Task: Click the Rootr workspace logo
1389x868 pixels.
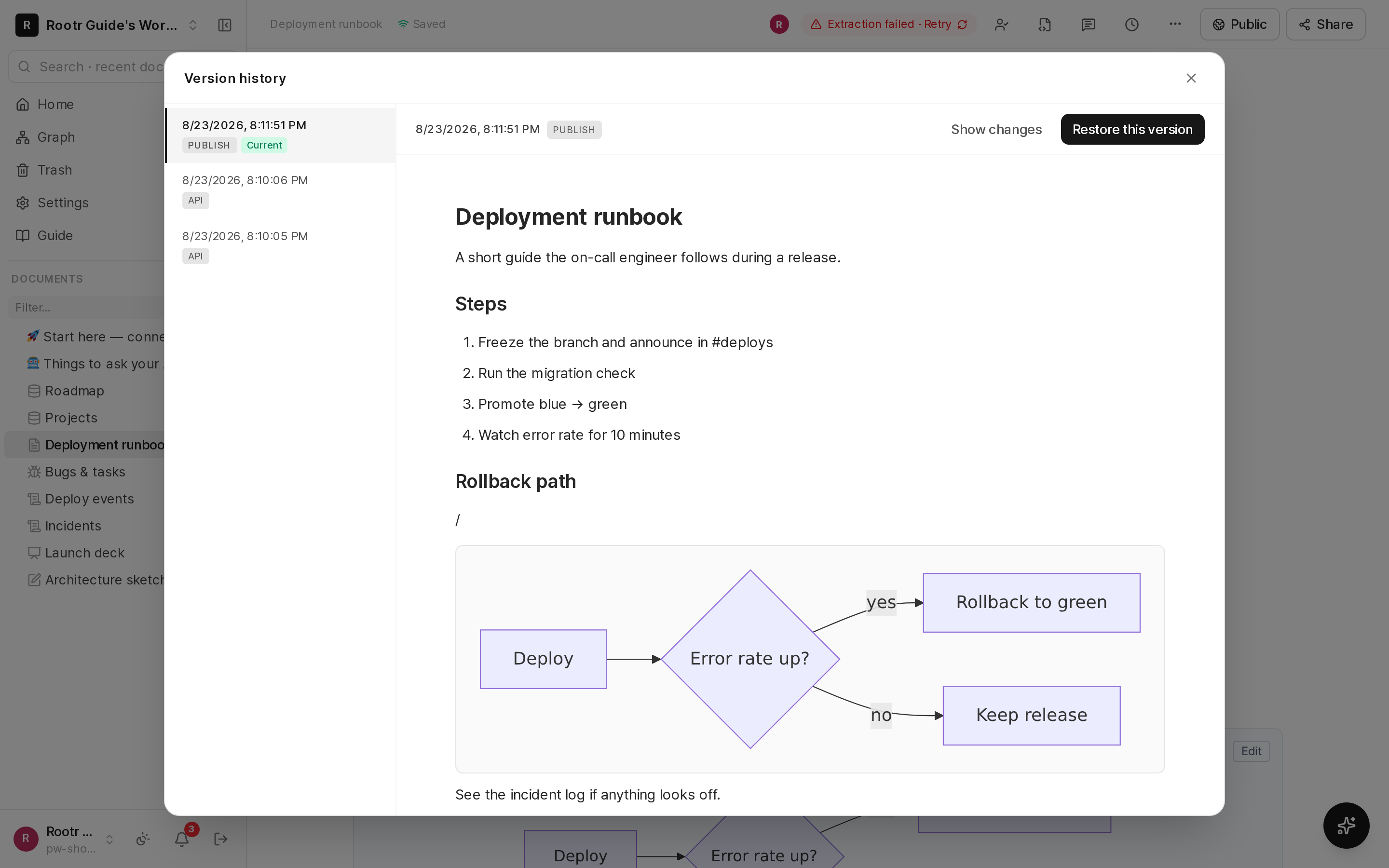Action: [27, 25]
